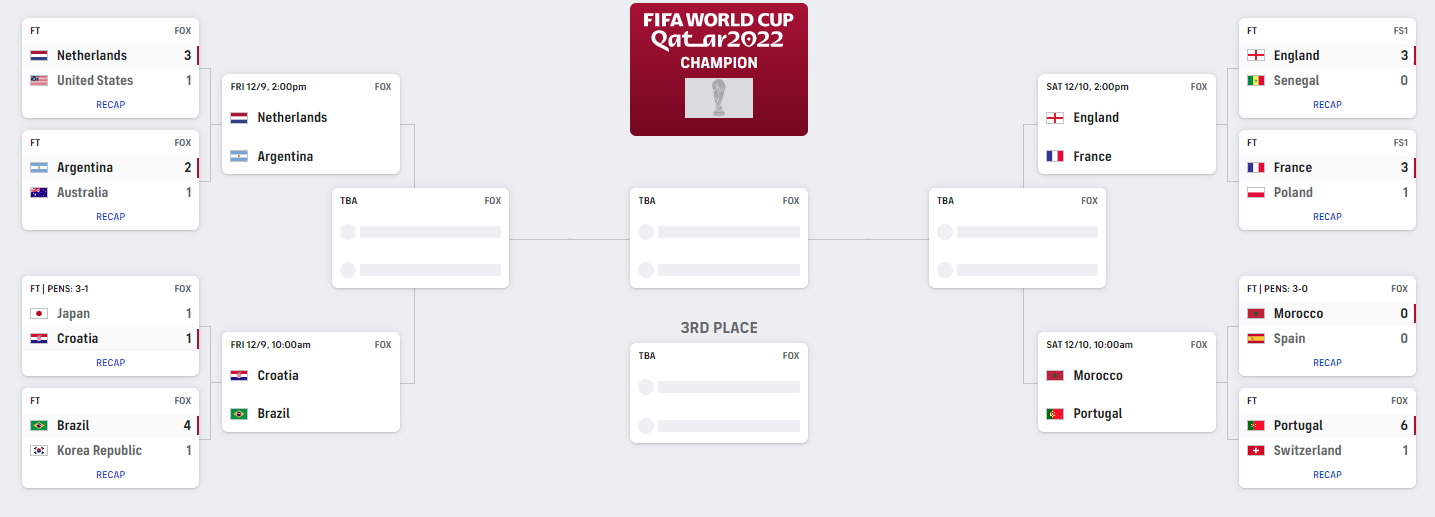Select the final TBA match card
Viewport: 1435px width, 517px height.
coord(719,238)
